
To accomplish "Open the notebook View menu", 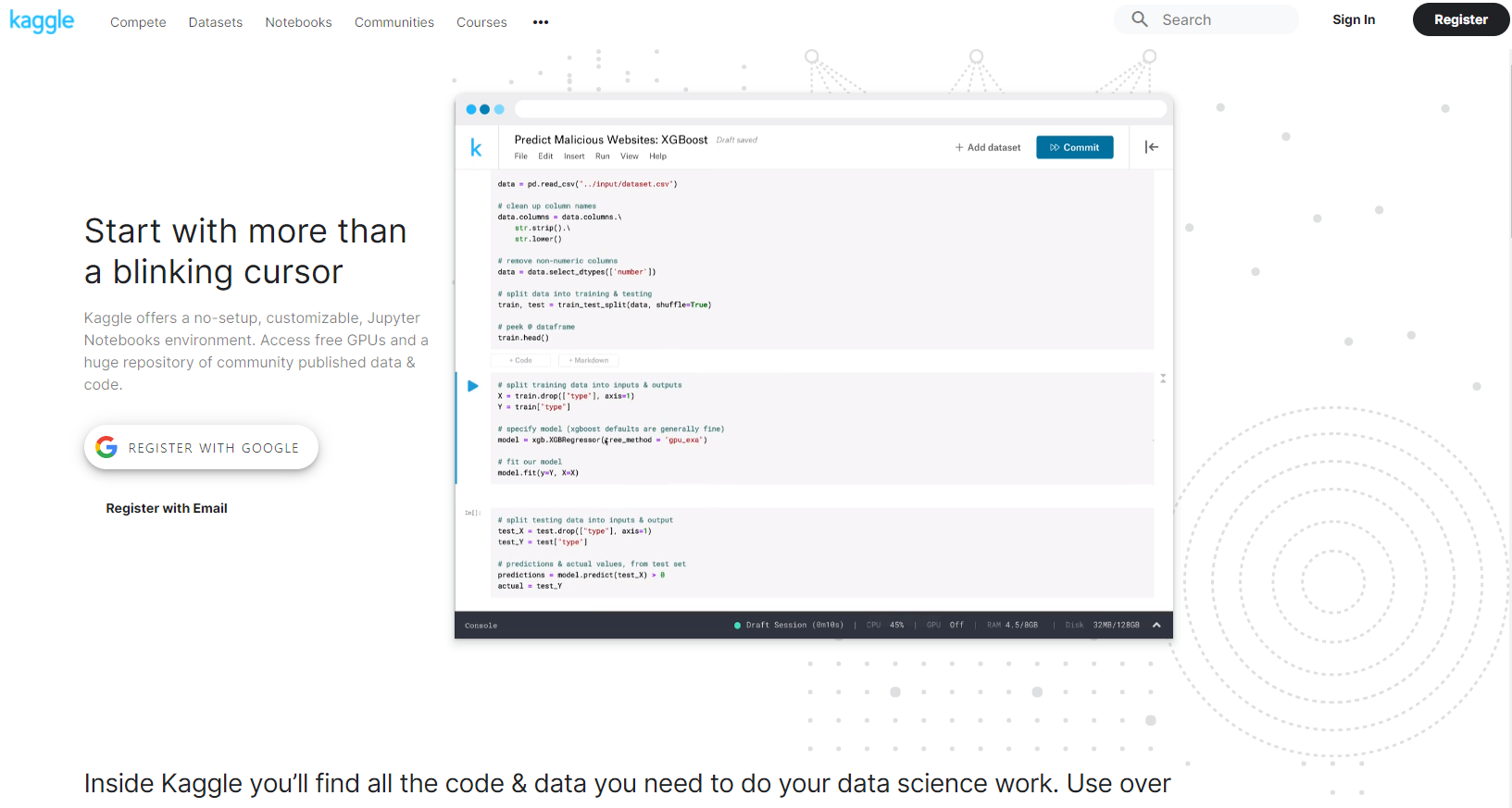I will (630, 156).
